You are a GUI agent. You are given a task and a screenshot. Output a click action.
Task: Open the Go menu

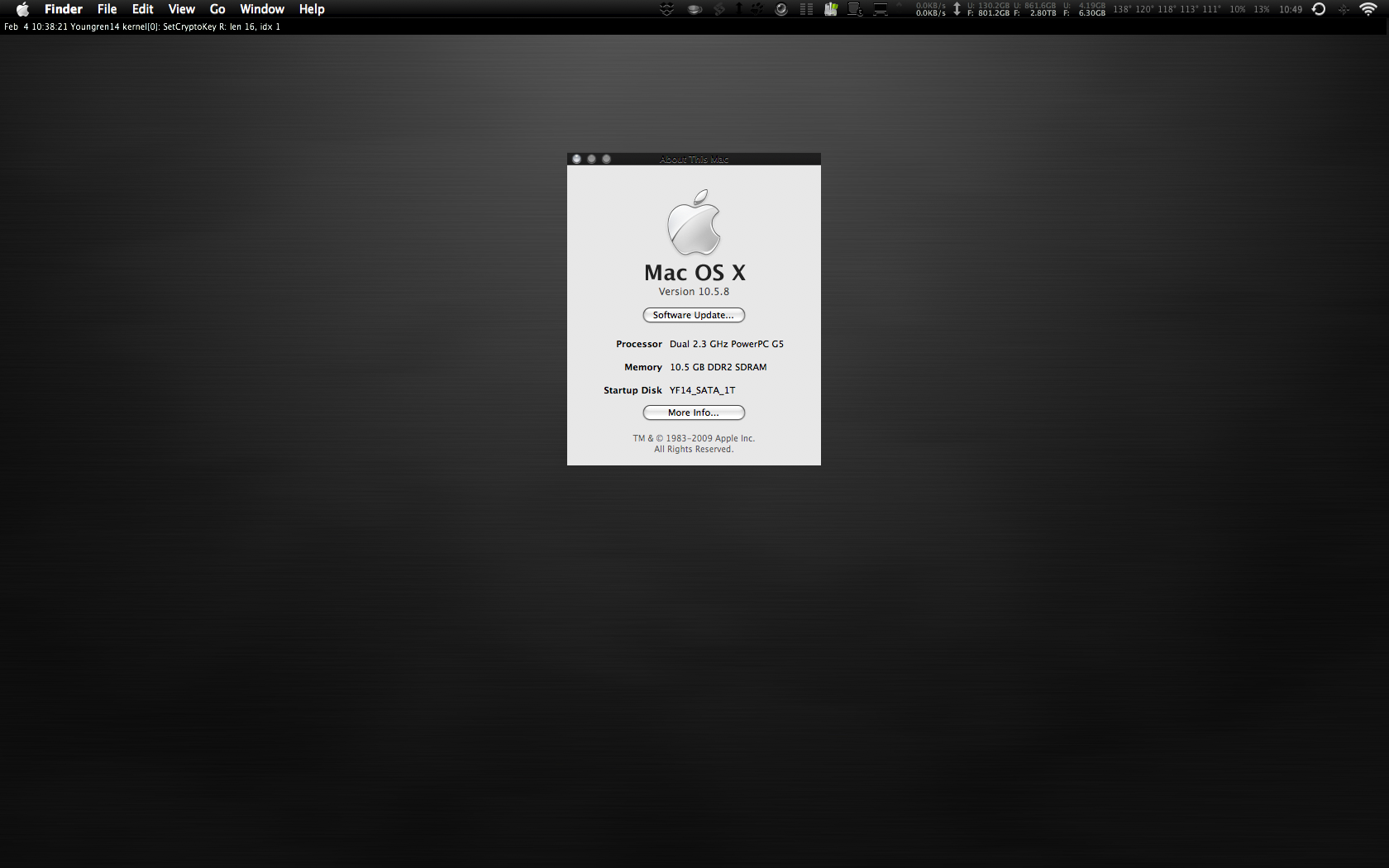[217, 9]
